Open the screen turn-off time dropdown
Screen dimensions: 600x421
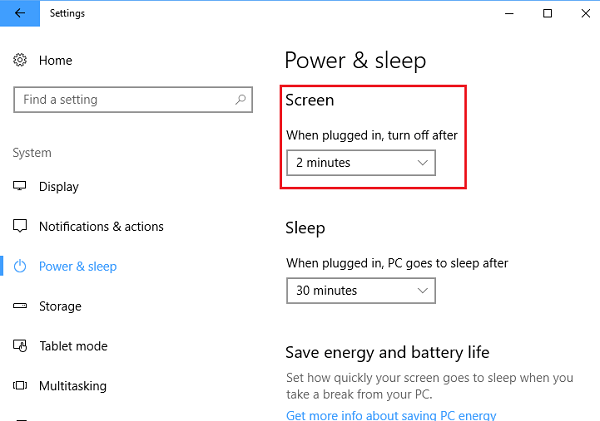(360, 162)
